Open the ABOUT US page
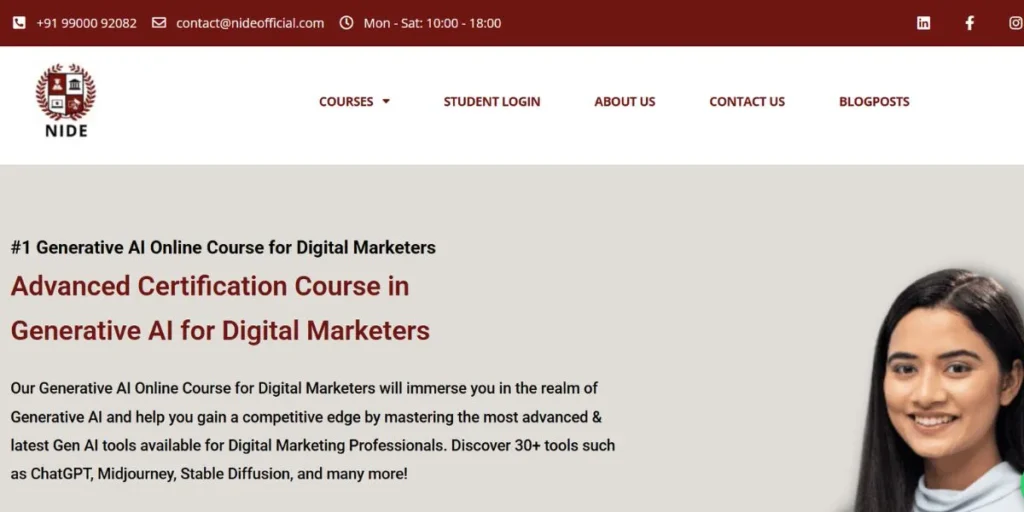 (624, 101)
